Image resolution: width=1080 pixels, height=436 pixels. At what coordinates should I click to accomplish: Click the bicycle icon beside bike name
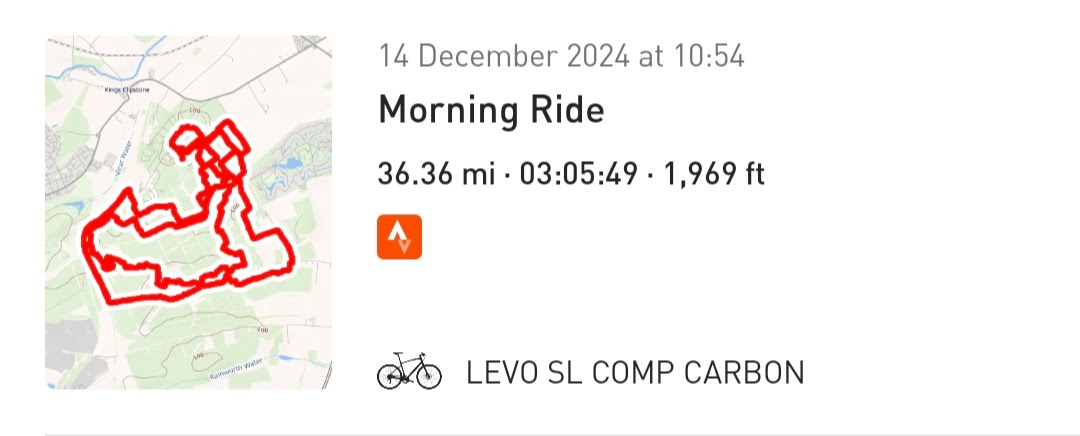408,371
